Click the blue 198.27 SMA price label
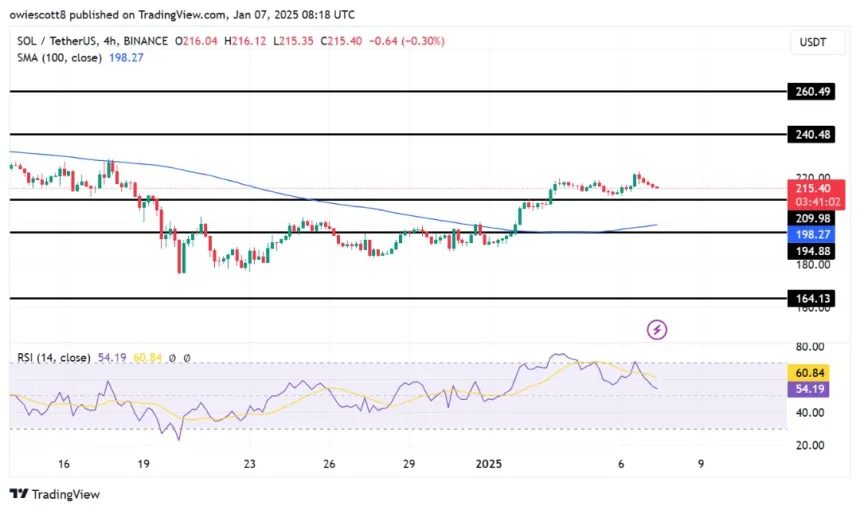 (x=812, y=232)
